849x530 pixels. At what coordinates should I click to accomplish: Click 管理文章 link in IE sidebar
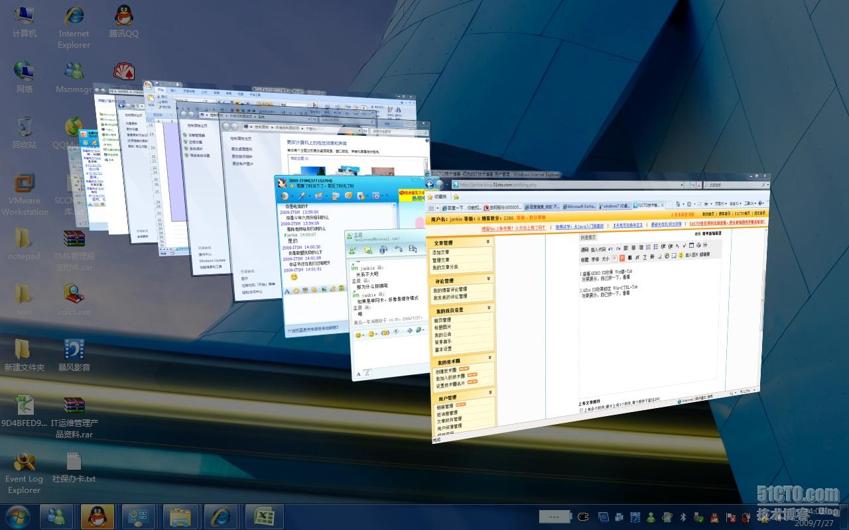click(x=441, y=260)
